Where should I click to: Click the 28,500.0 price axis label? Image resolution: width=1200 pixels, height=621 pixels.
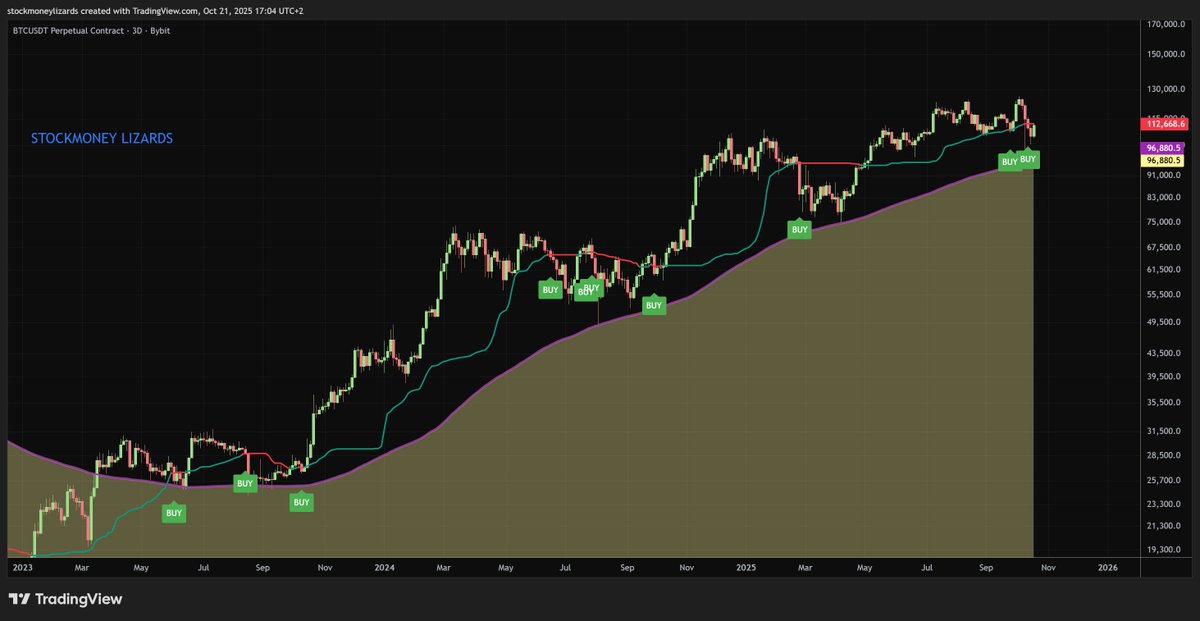click(x=1165, y=455)
